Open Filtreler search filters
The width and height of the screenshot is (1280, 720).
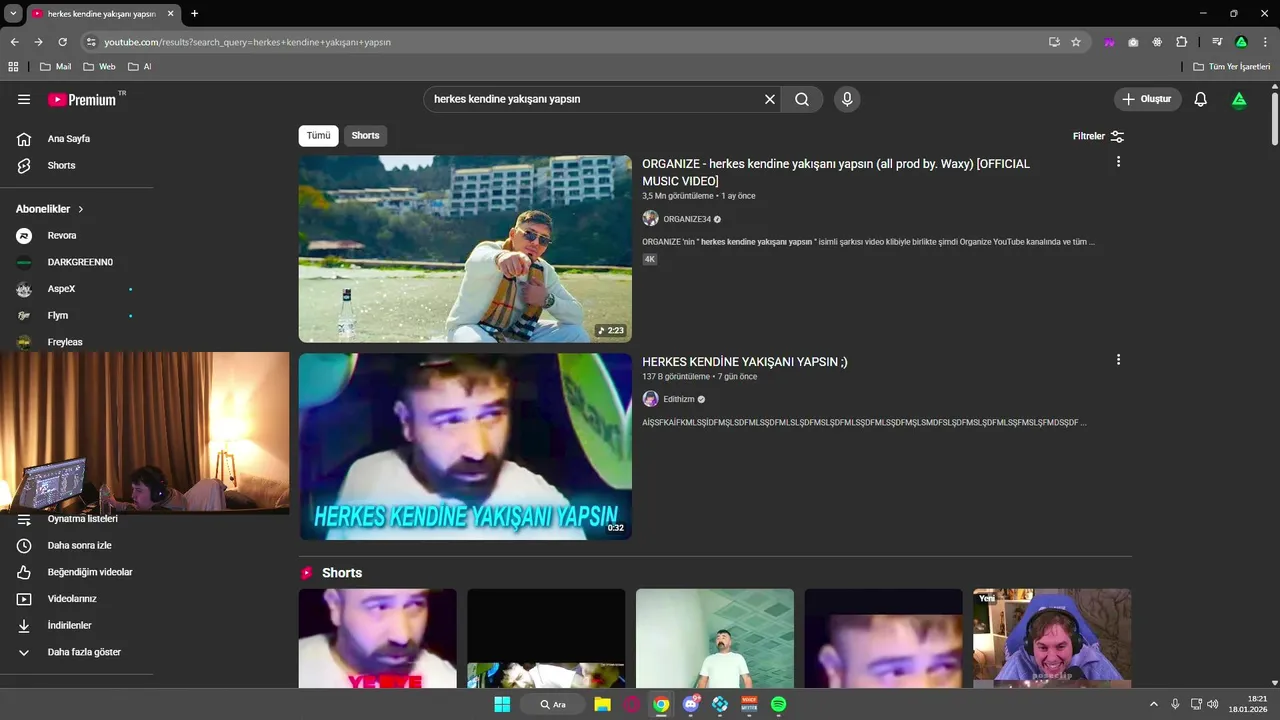click(1098, 136)
